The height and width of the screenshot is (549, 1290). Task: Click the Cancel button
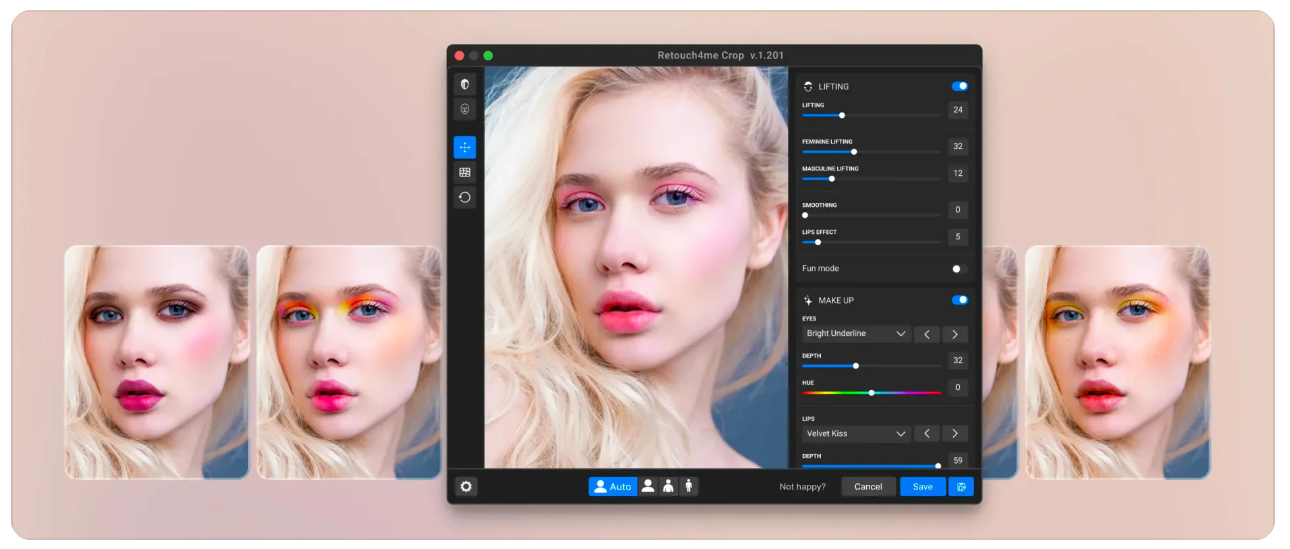click(868, 487)
